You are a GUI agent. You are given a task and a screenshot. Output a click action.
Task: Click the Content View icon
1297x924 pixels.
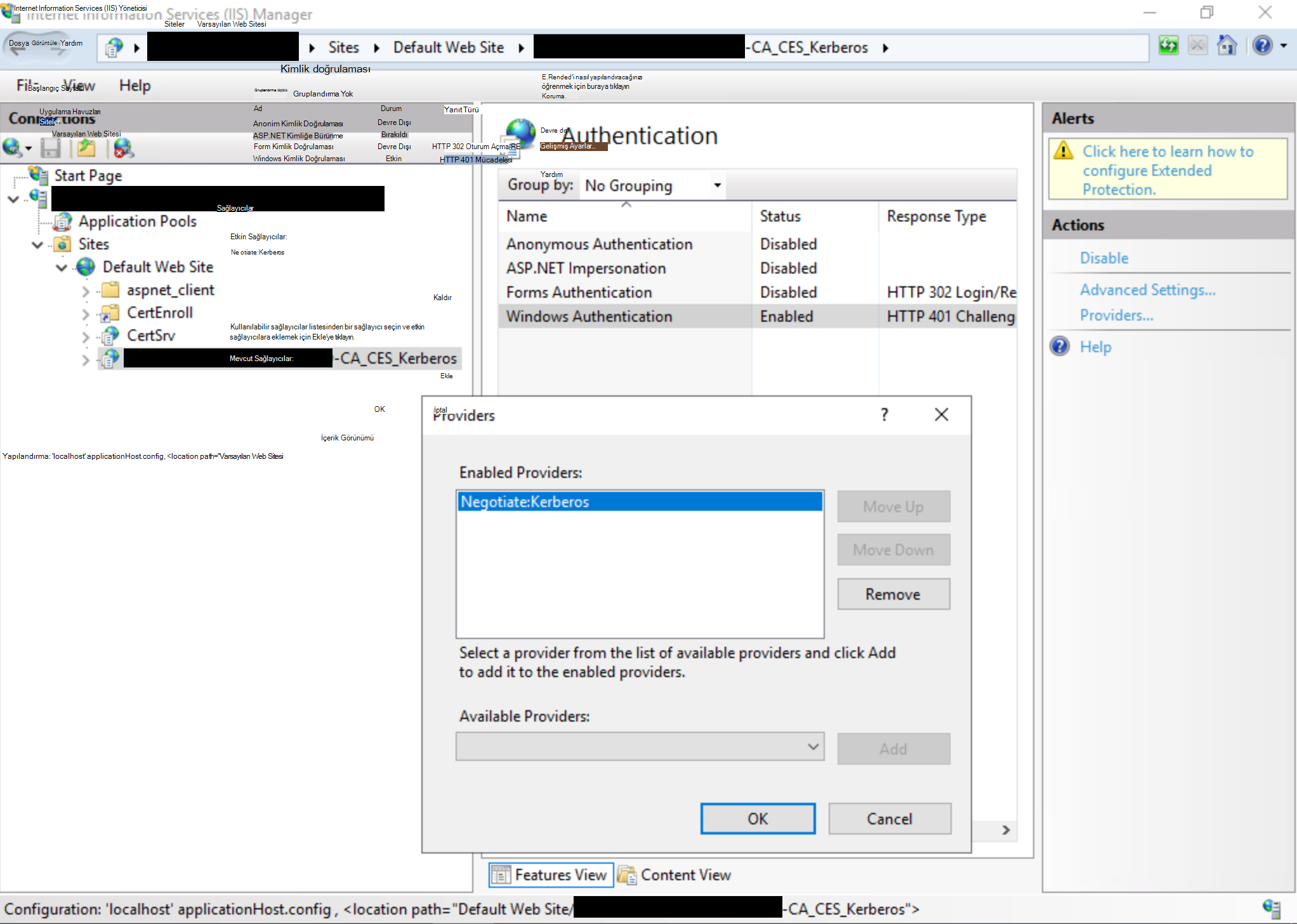(x=627, y=875)
